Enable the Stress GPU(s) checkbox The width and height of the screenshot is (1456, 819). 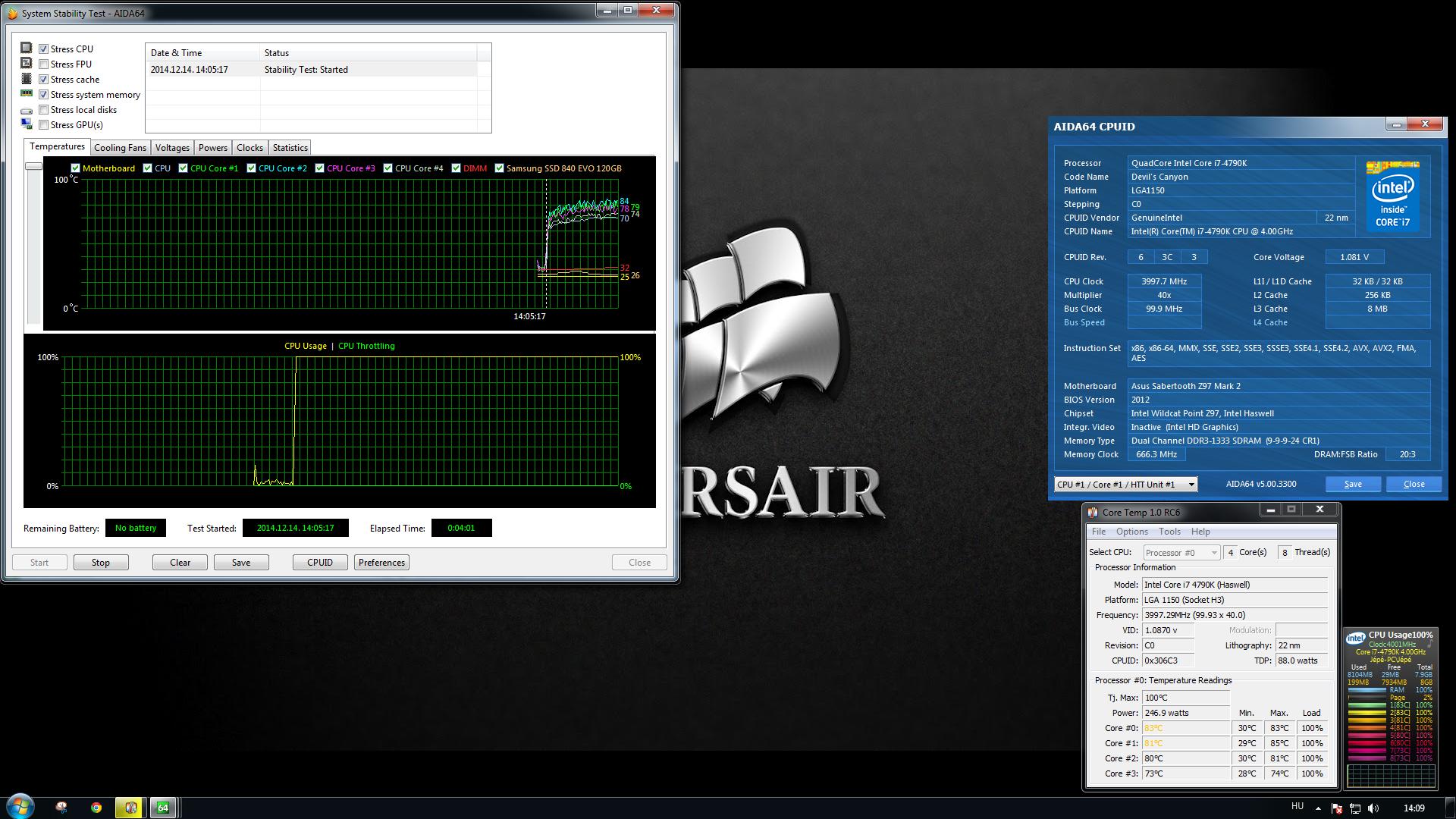(44, 124)
